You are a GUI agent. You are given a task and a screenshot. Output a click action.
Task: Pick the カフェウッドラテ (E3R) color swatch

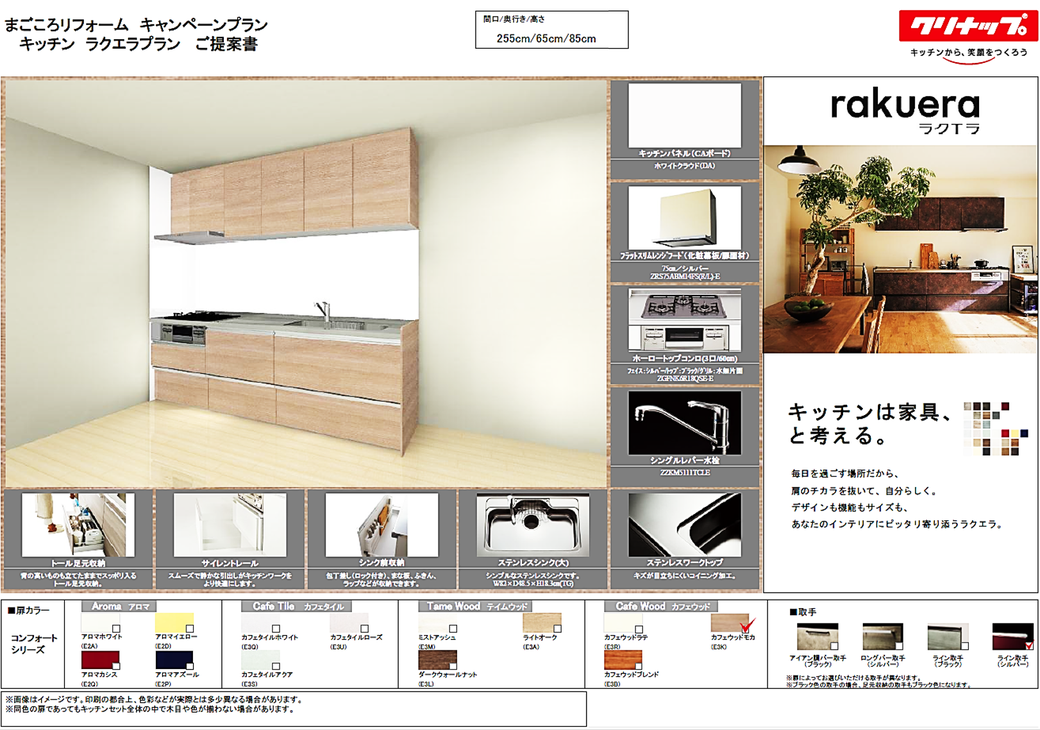point(623,623)
